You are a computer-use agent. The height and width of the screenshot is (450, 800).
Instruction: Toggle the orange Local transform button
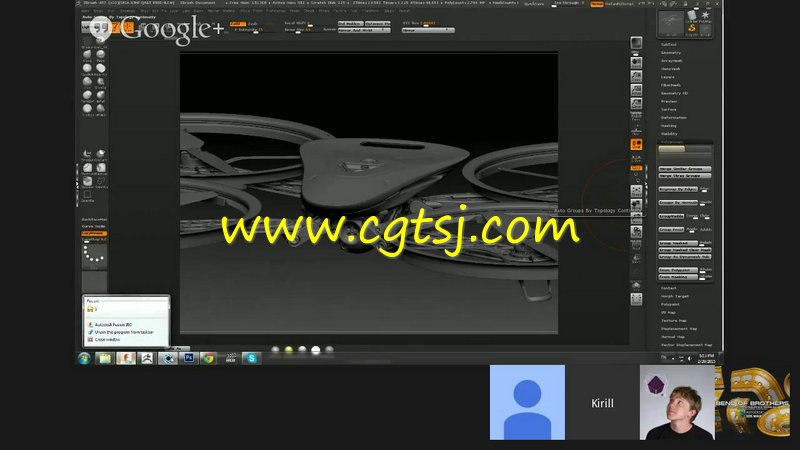pos(636,144)
